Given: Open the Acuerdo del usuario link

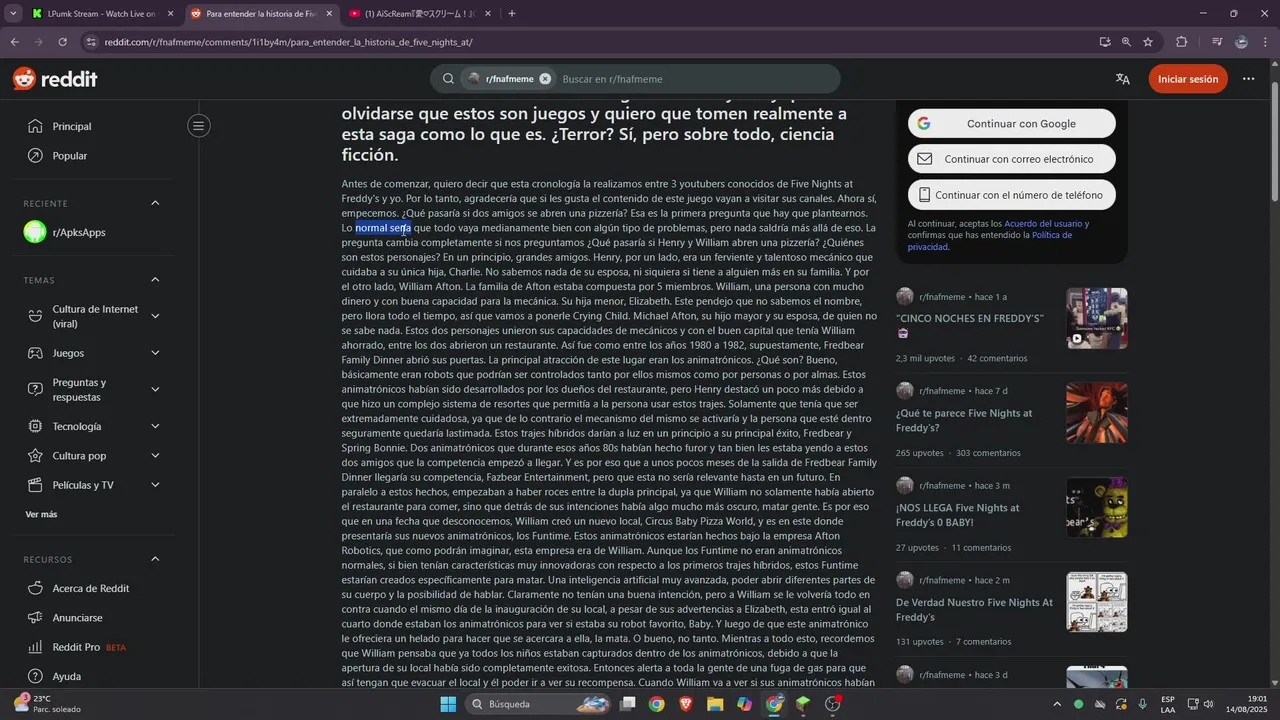Looking at the screenshot, I should 1043,224.
